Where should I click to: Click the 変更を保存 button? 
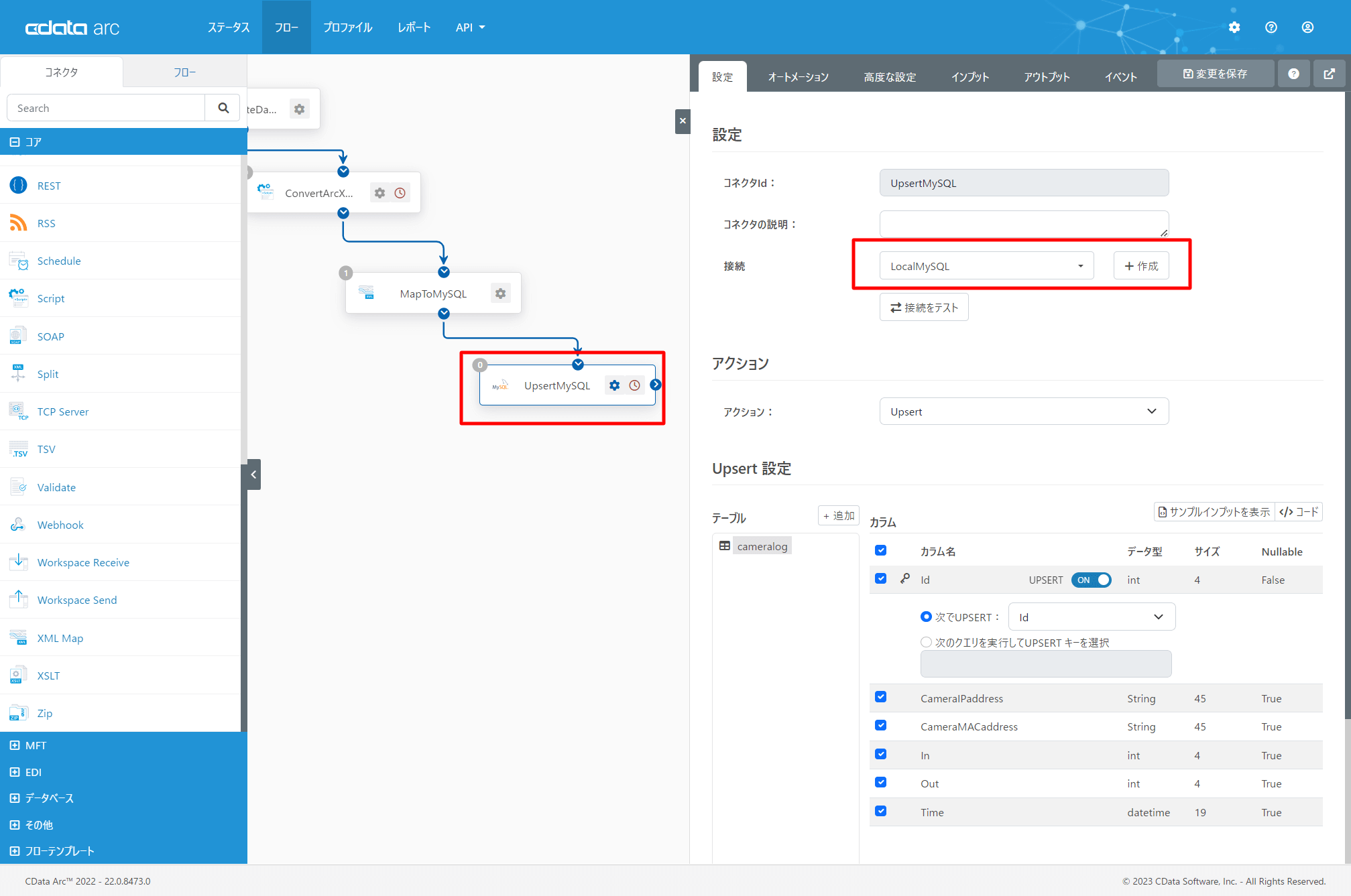pyautogui.click(x=1215, y=74)
